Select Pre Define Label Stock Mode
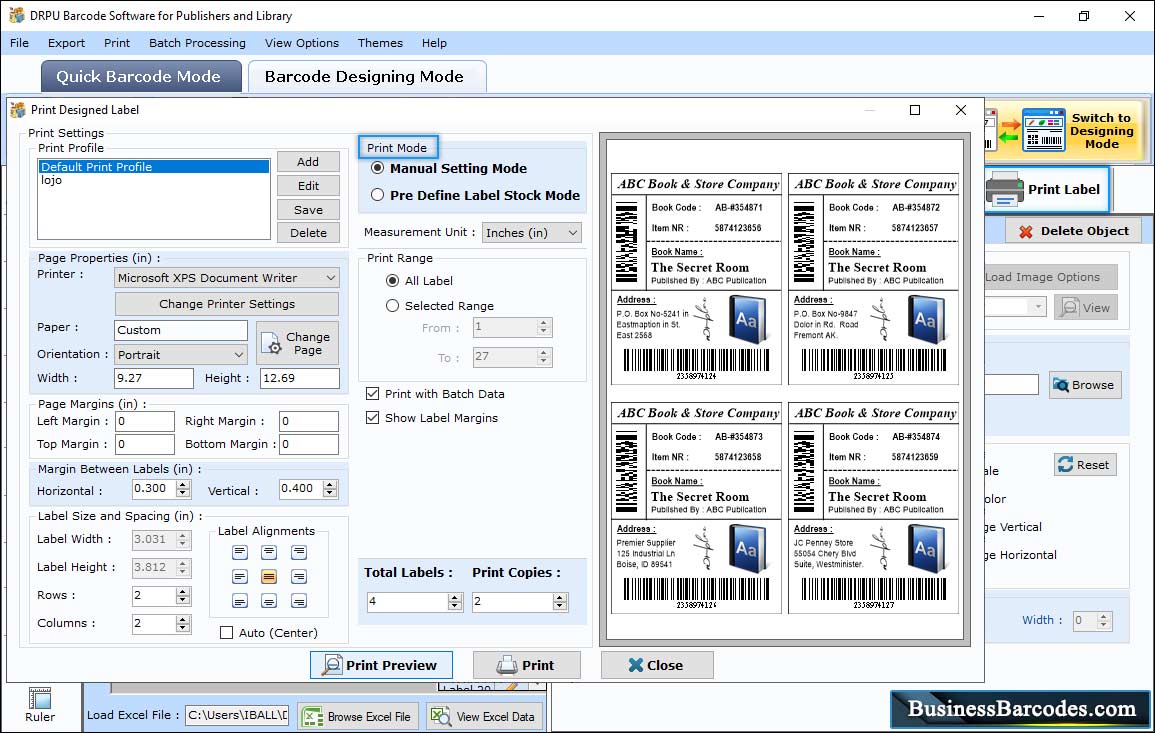 [377, 195]
